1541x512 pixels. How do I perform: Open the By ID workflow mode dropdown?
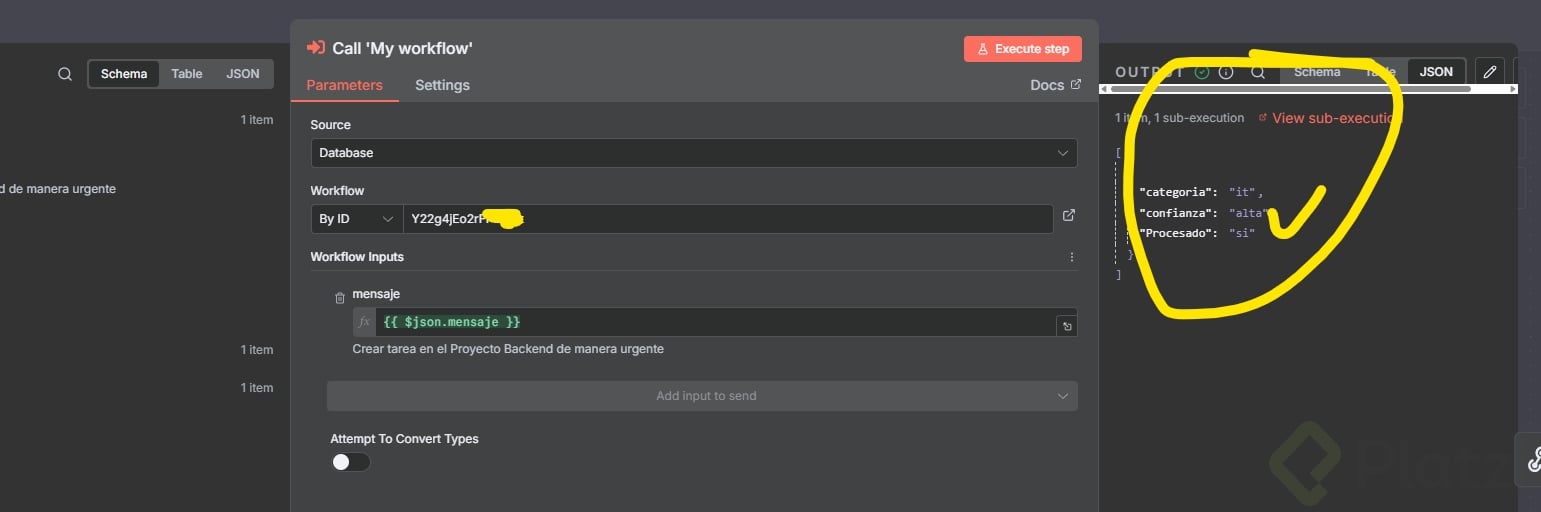[x=356, y=218]
